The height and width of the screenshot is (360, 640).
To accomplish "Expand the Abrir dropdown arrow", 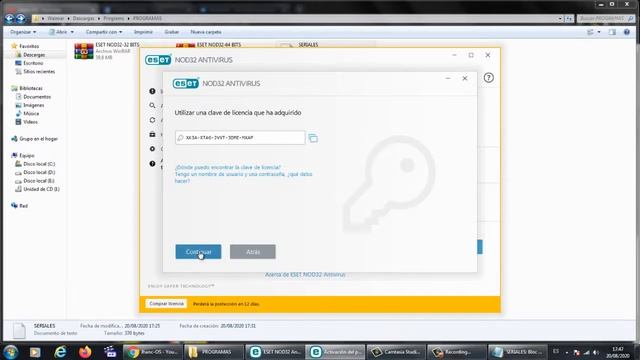I will (72, 32).
